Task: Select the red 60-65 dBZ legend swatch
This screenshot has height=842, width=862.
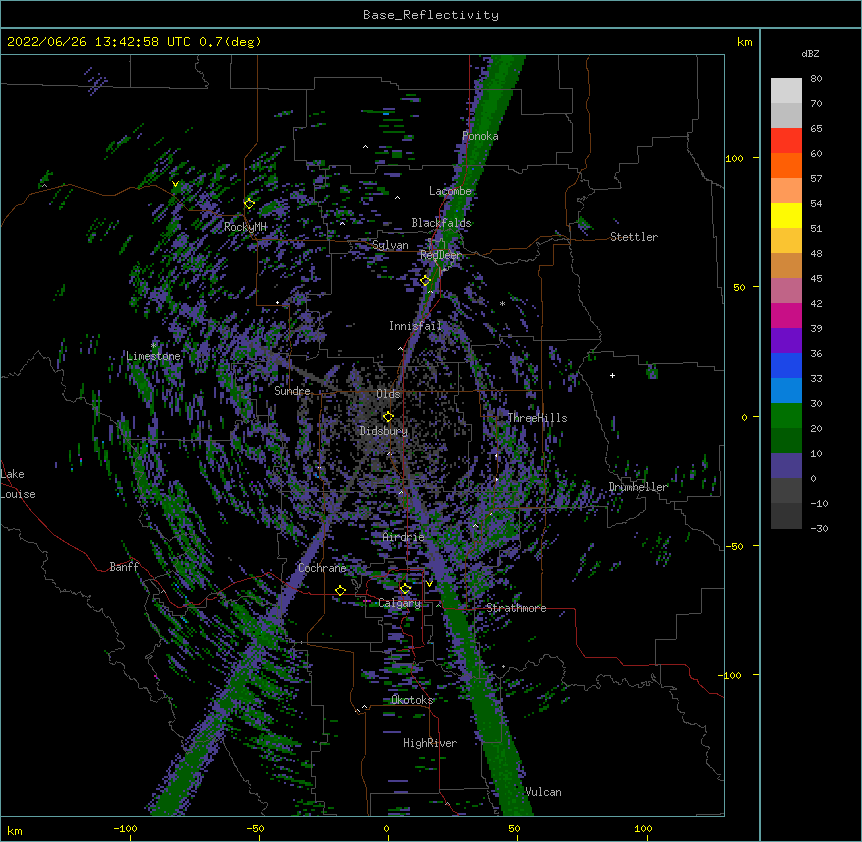Action: (x=786, y=141)
